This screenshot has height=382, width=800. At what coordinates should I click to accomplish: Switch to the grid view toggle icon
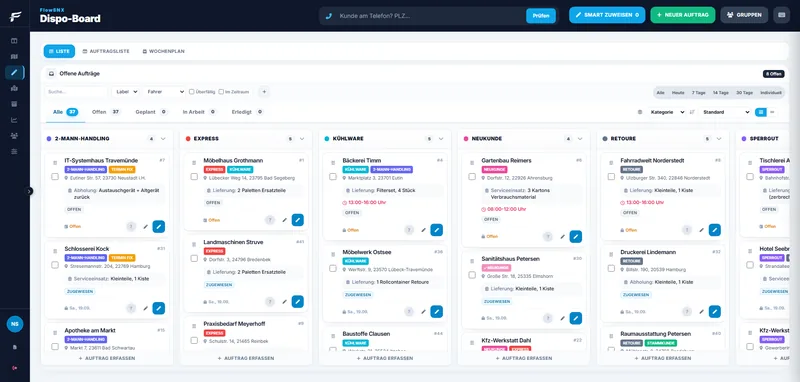761,112
